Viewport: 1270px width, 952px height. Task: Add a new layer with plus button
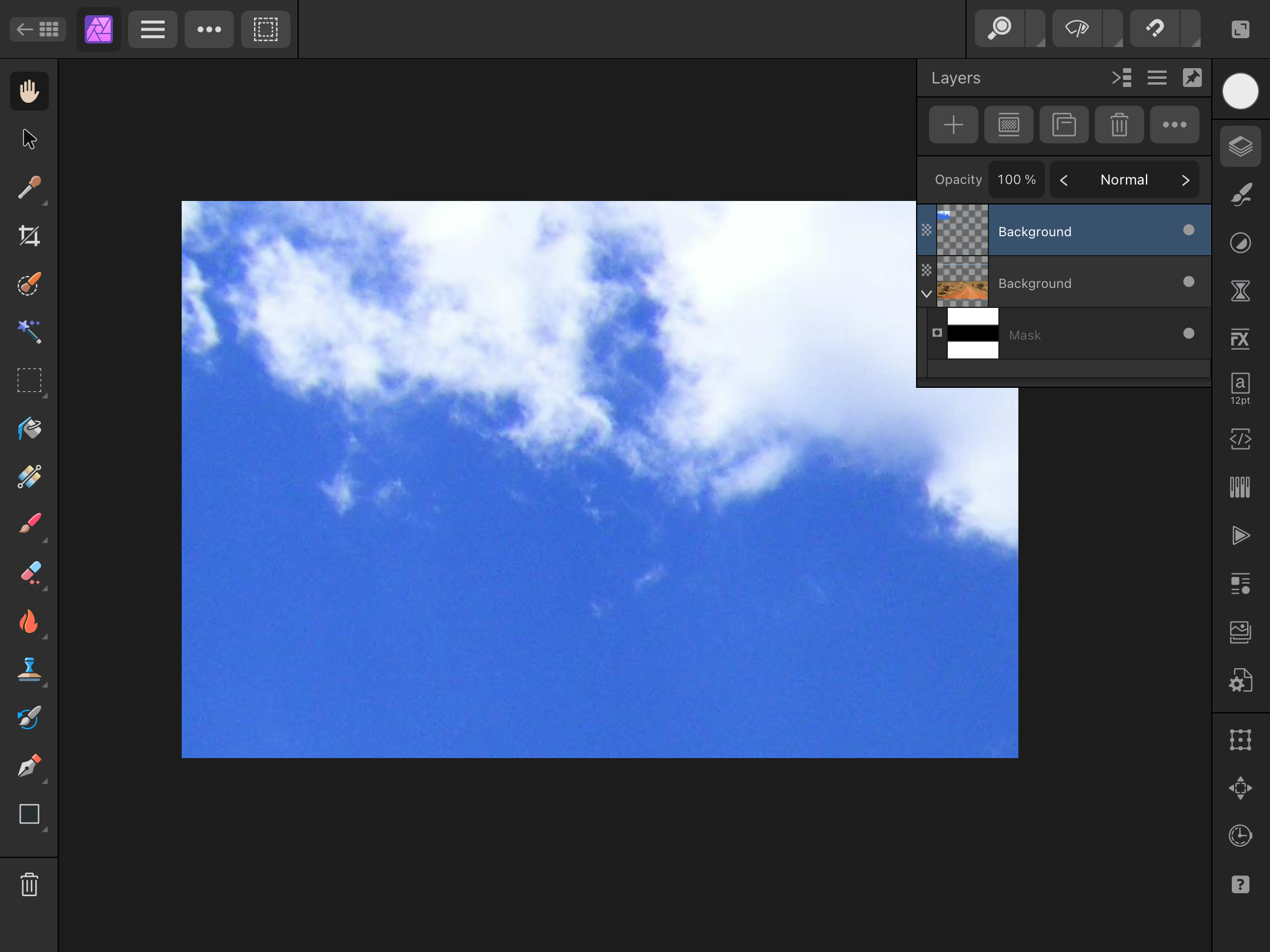[x=954, y=125]
